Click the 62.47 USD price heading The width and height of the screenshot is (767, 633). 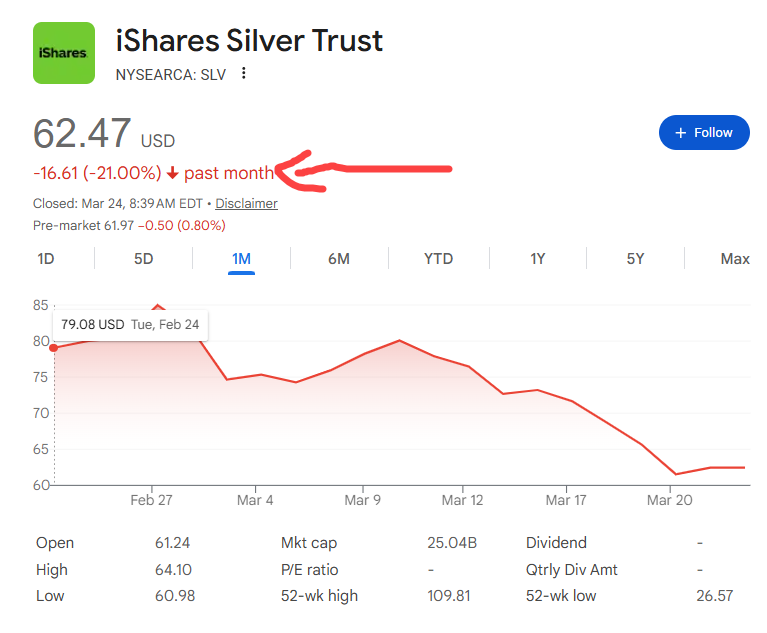104,134
